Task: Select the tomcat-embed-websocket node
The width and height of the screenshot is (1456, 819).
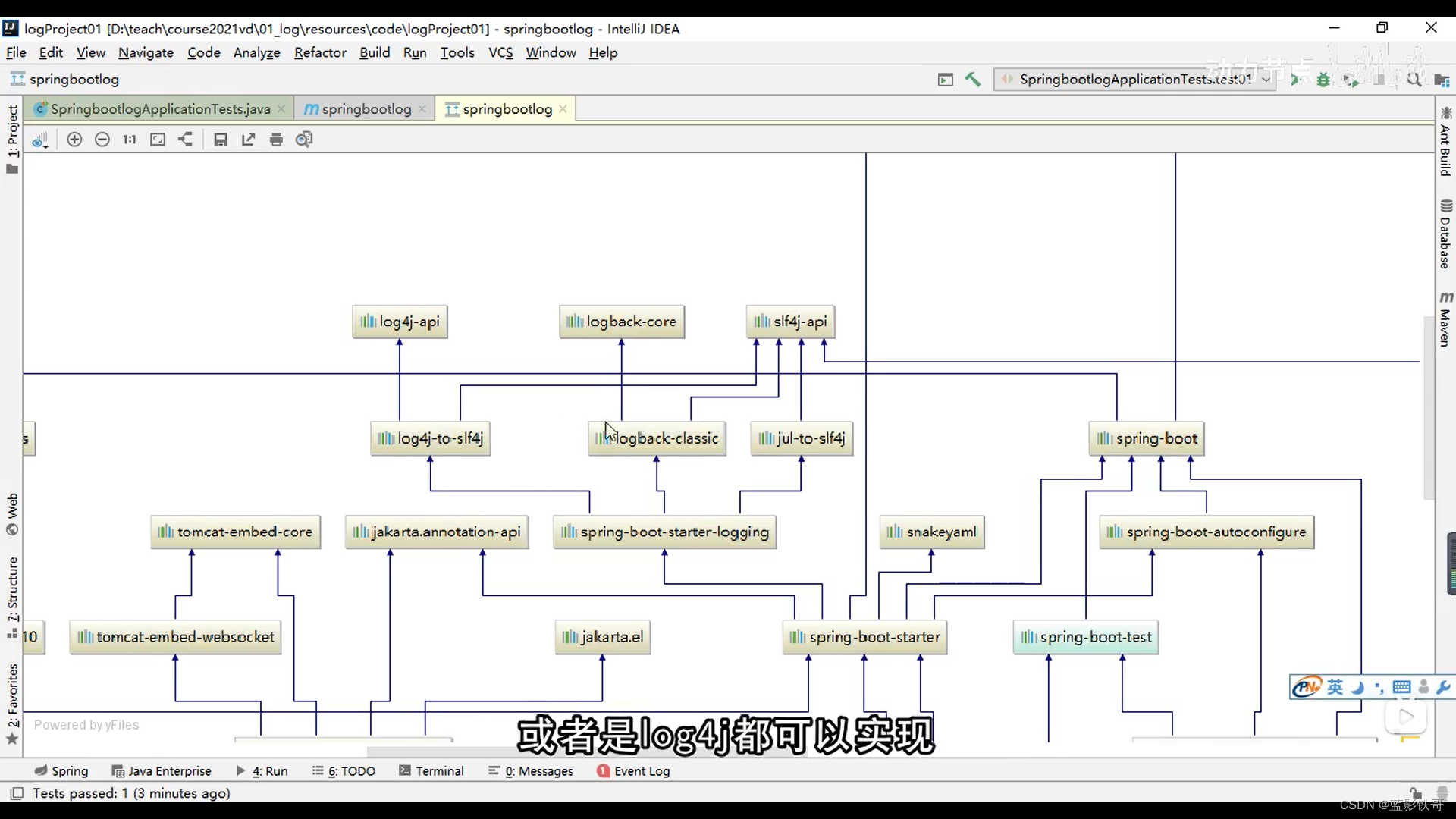Action: 176,637
